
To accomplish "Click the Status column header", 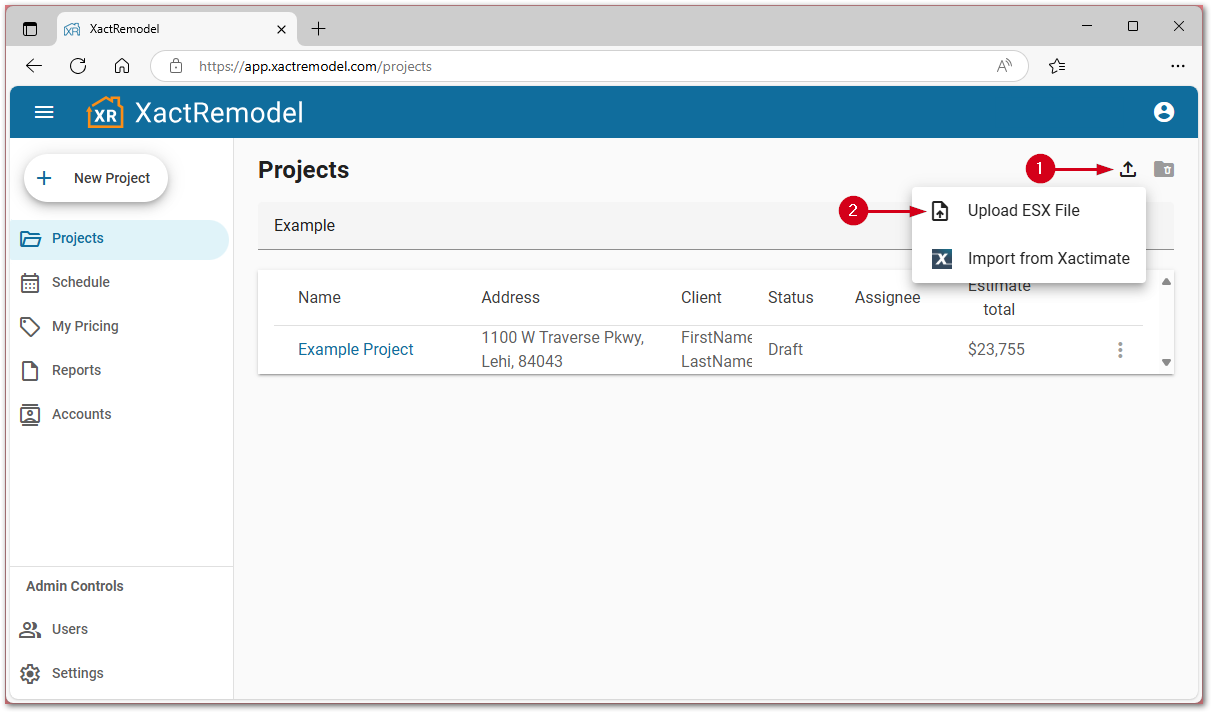I will click(790, 298).
